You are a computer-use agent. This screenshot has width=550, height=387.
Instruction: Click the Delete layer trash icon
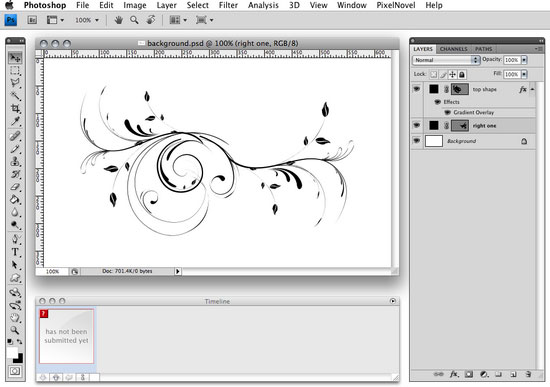click(528, 374)
